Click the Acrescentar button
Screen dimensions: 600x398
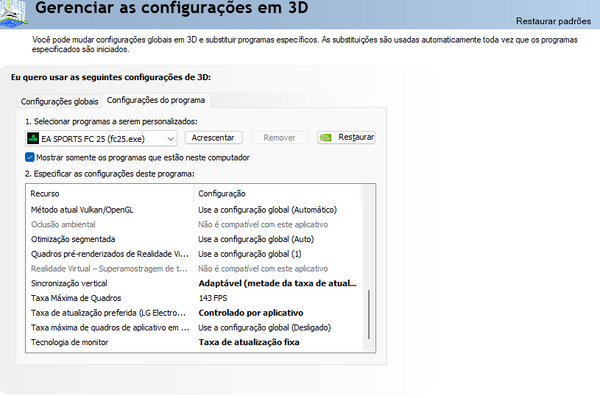pyautogui.click(x=214, y=138)
